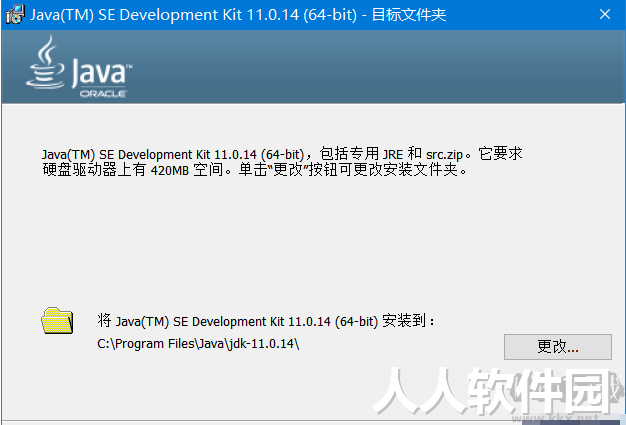This screenshot has height=425, width=626.
Task: Click the line mentioning 420MB disk space
Action: point(255,170)
